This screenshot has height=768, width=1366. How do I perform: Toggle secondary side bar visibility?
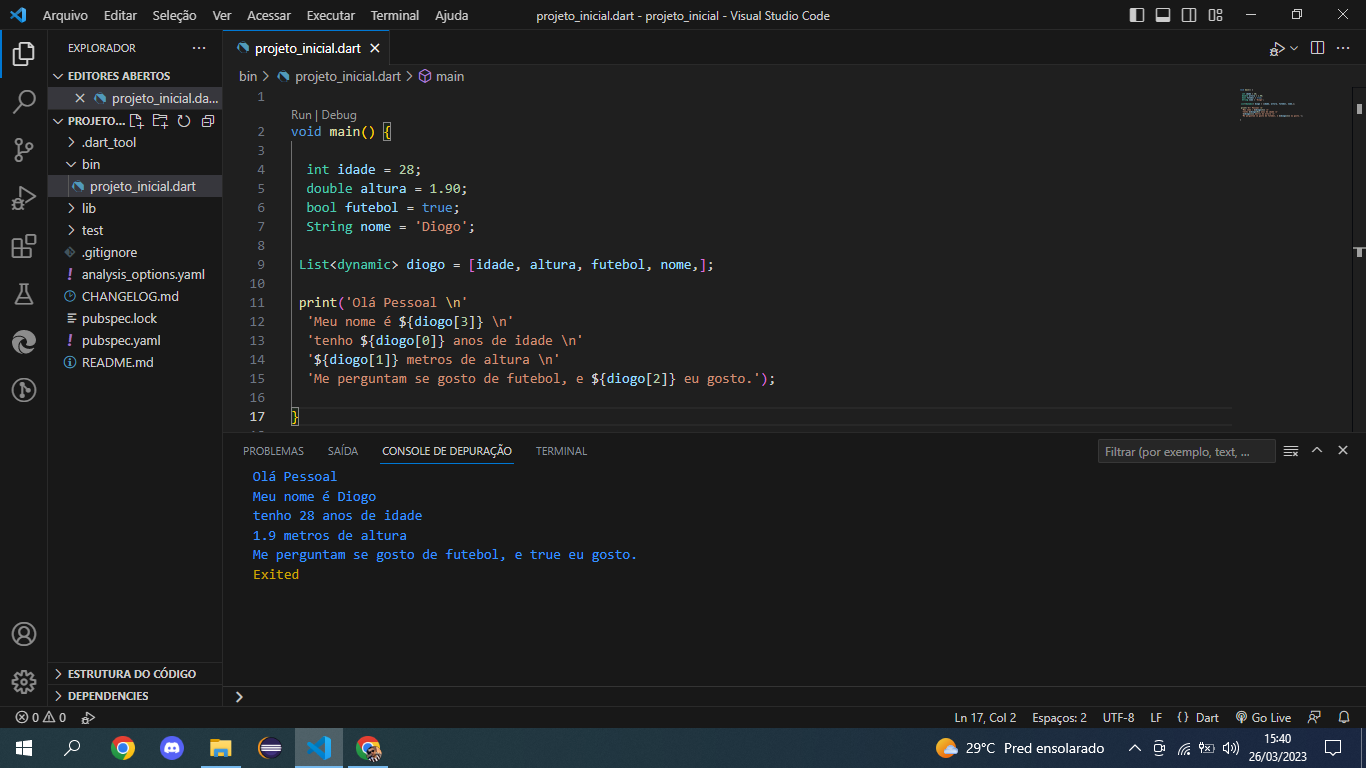pyautogui.click(x=1189, y=15)
